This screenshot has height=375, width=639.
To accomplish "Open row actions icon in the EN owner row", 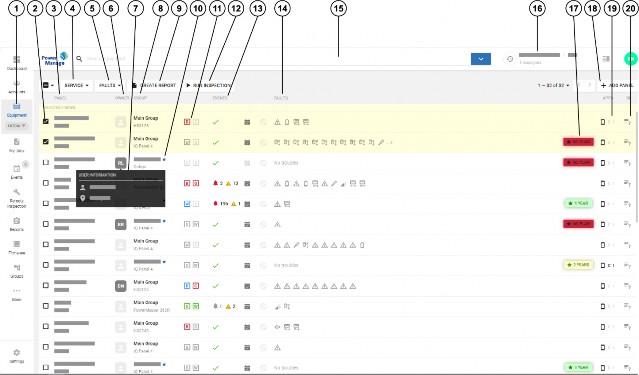I will pyautogui.click(x=628, y=286).
